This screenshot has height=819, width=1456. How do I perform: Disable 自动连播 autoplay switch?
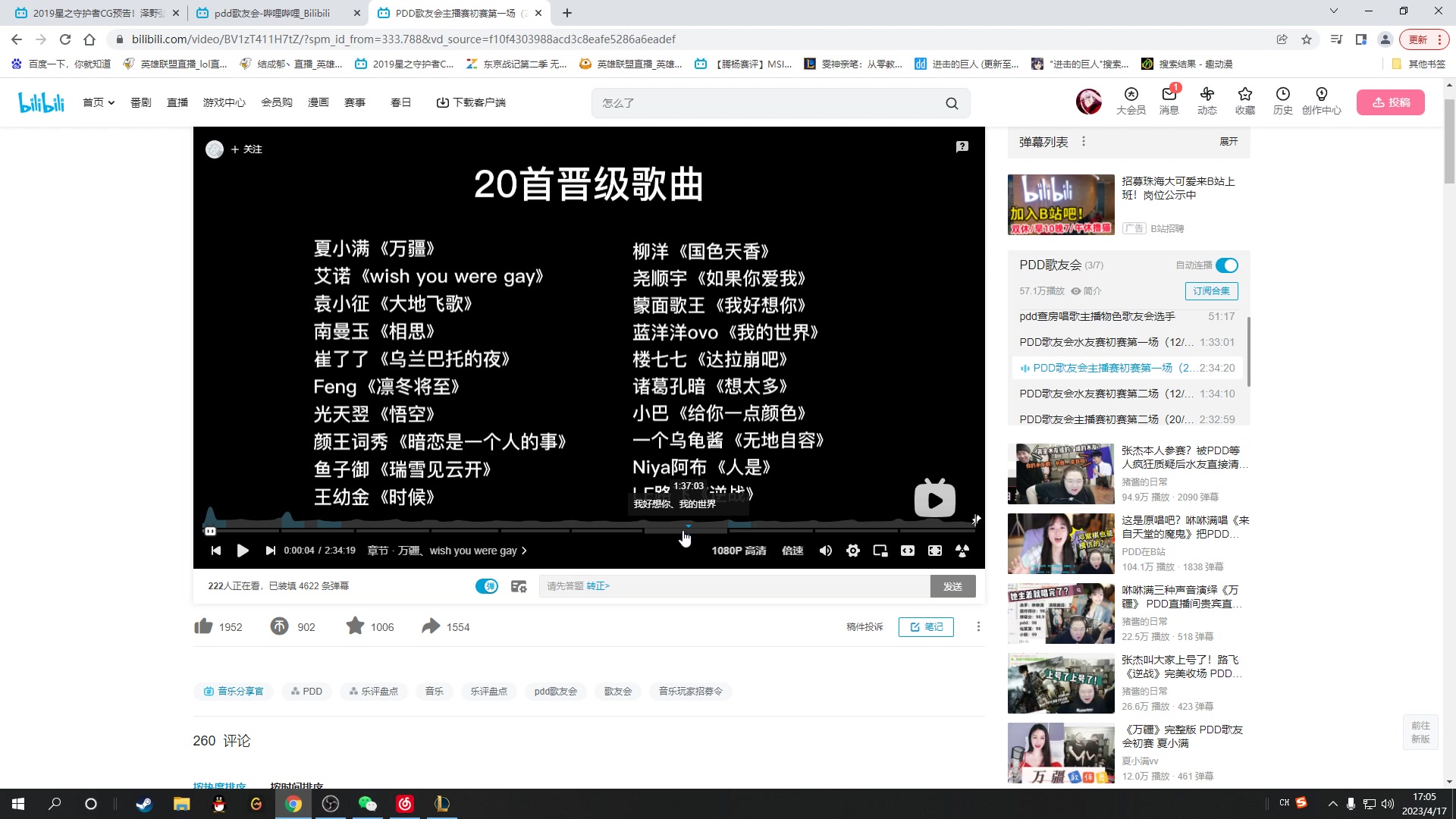[x=1226, y=265]
